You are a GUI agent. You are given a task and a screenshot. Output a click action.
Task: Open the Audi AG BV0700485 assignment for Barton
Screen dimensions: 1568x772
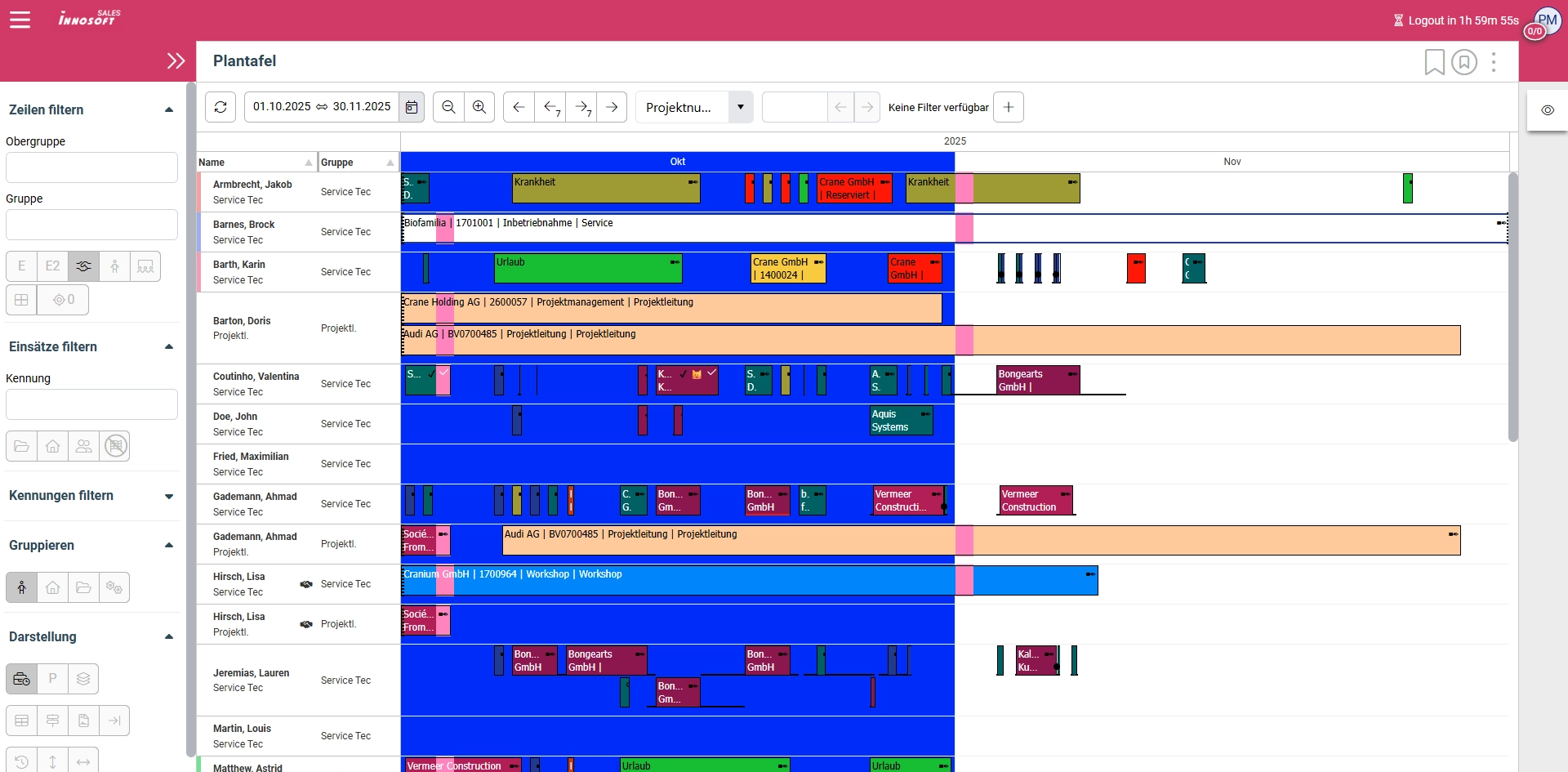point(735,340)
